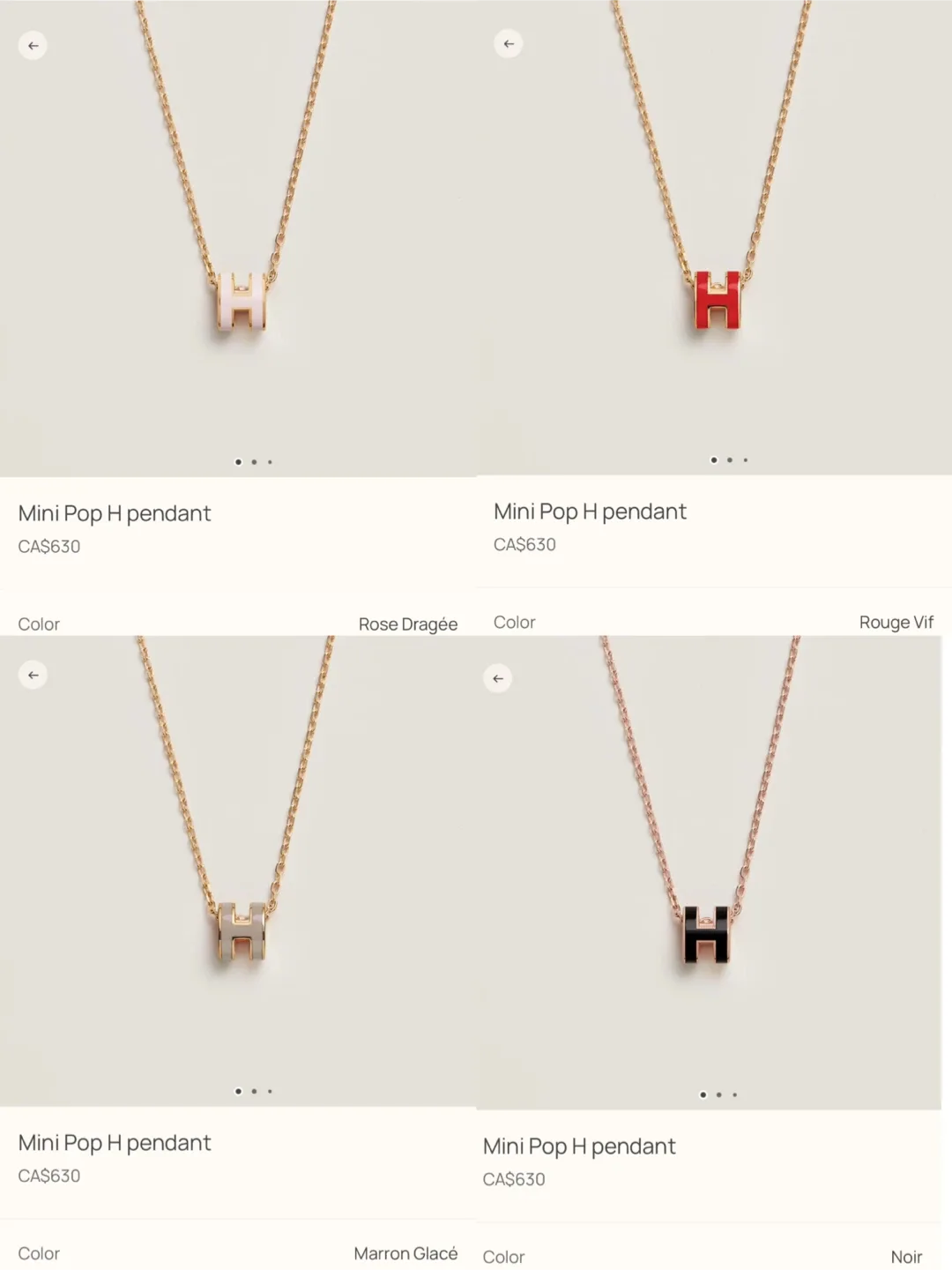
Task: Select third image dot of Rouge Vif pendant
Action: pos(746,460)
